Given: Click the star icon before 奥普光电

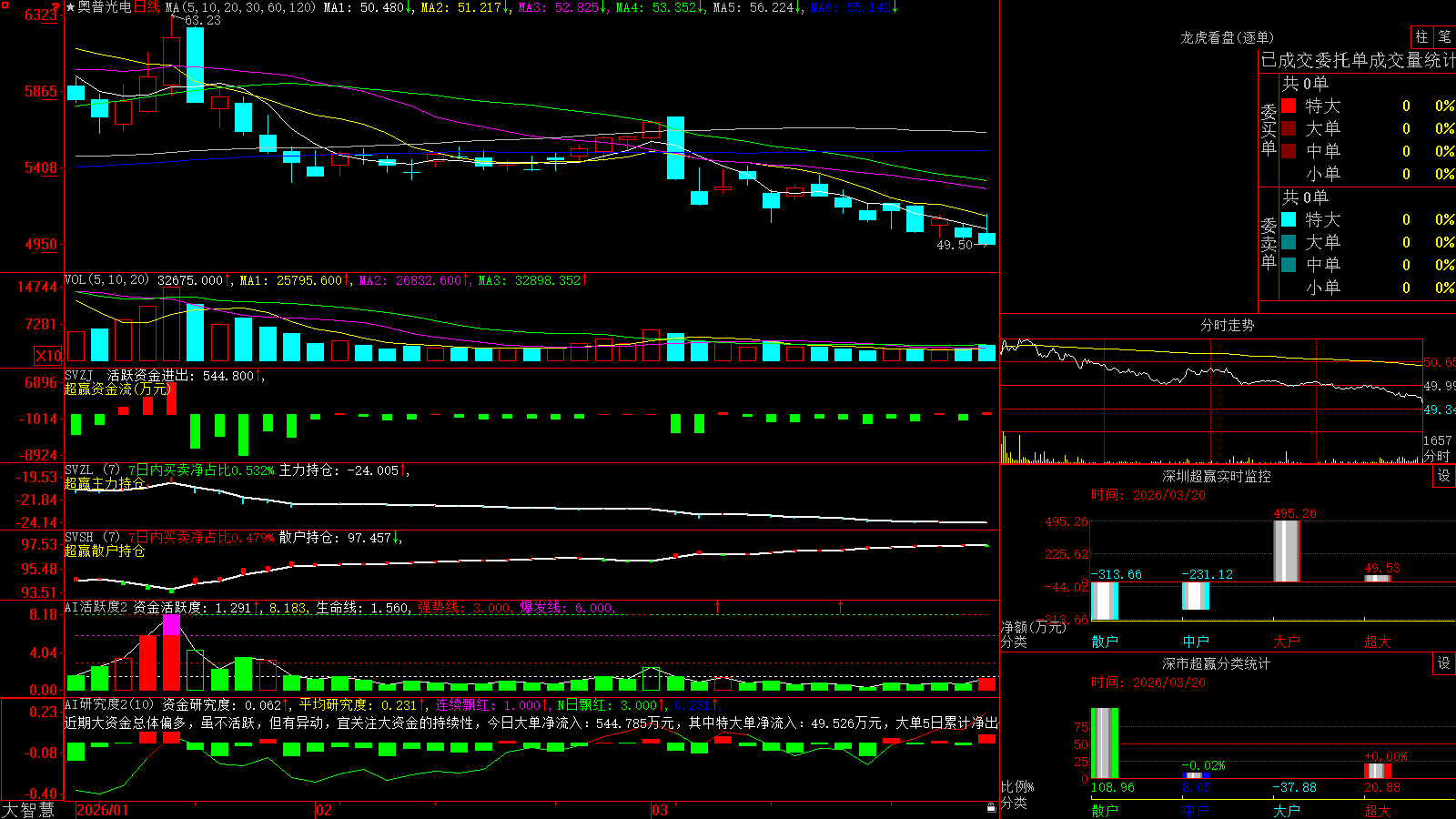Looking at the screenshot, I should coord(71,7).
